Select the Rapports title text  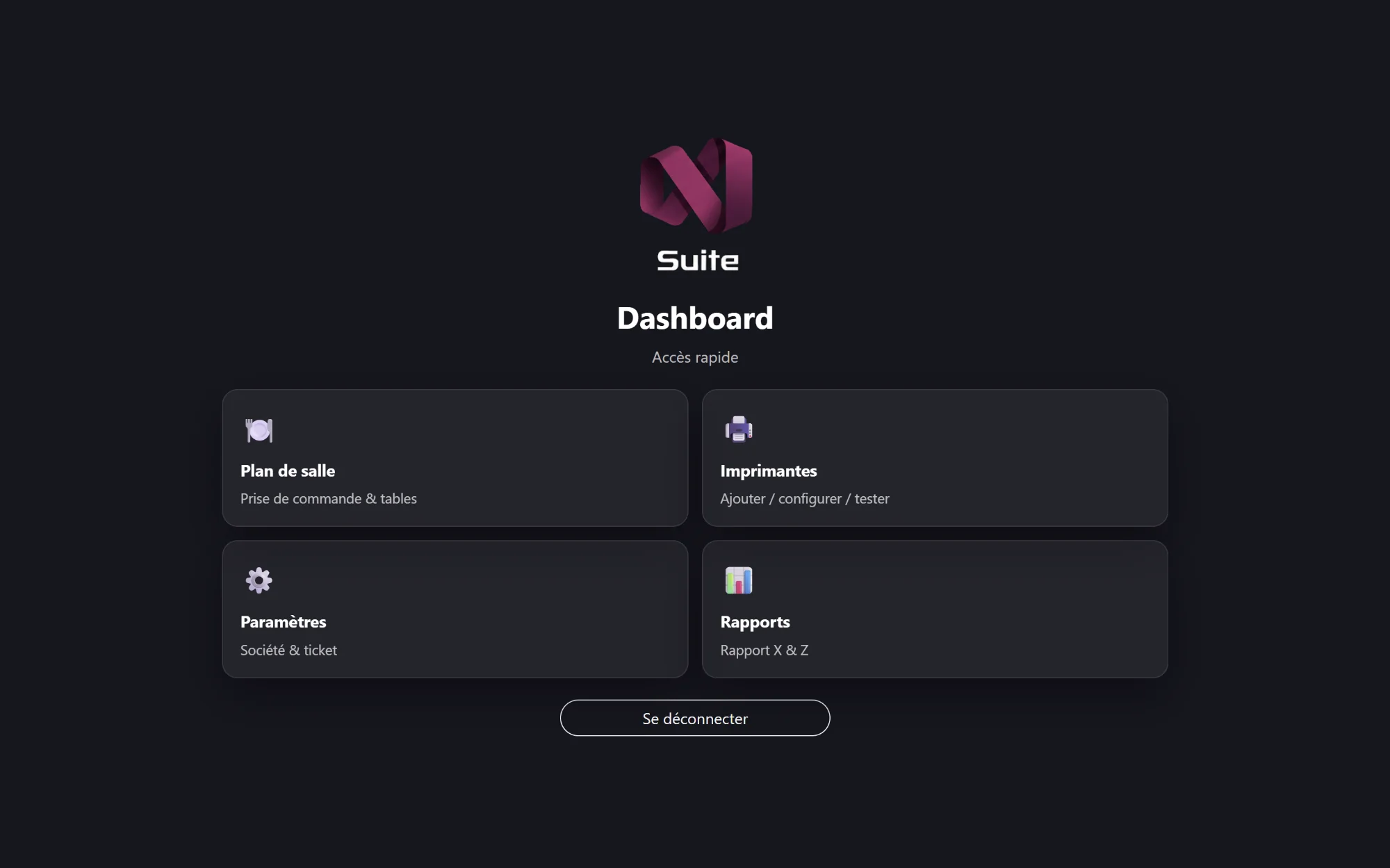[x=755, y=622]
